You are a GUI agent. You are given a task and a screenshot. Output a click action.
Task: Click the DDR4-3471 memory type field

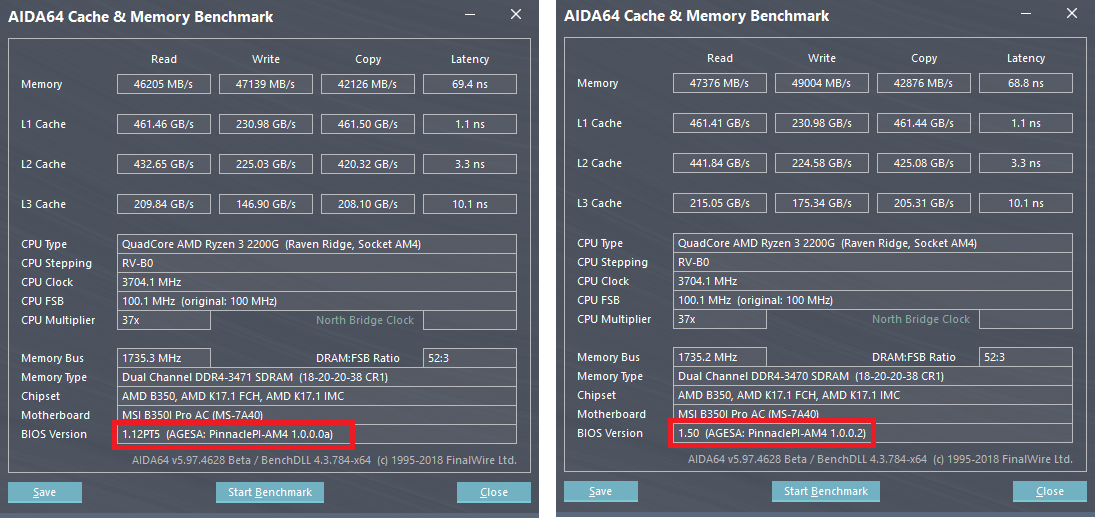point(316,377)
